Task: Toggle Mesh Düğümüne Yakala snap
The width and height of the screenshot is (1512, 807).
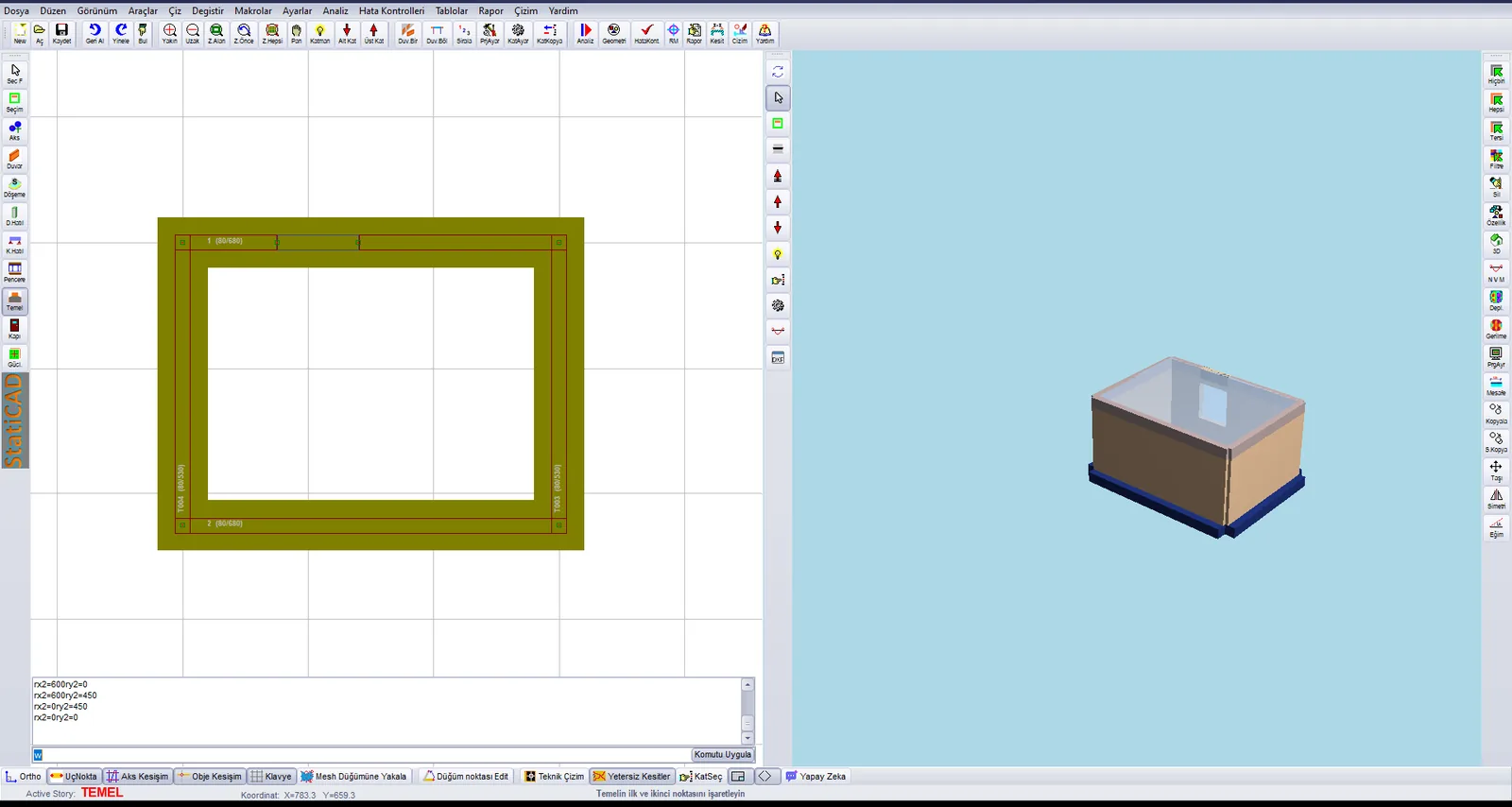Action: tap(354, 776)
